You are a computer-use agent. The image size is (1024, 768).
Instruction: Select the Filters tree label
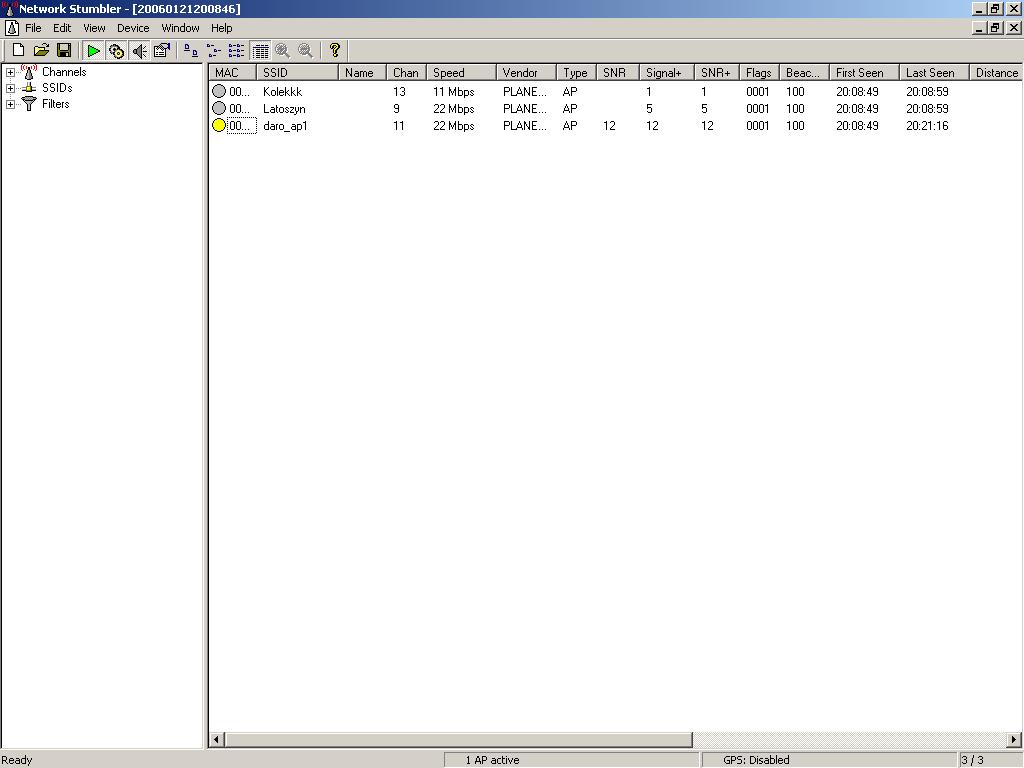56,103
